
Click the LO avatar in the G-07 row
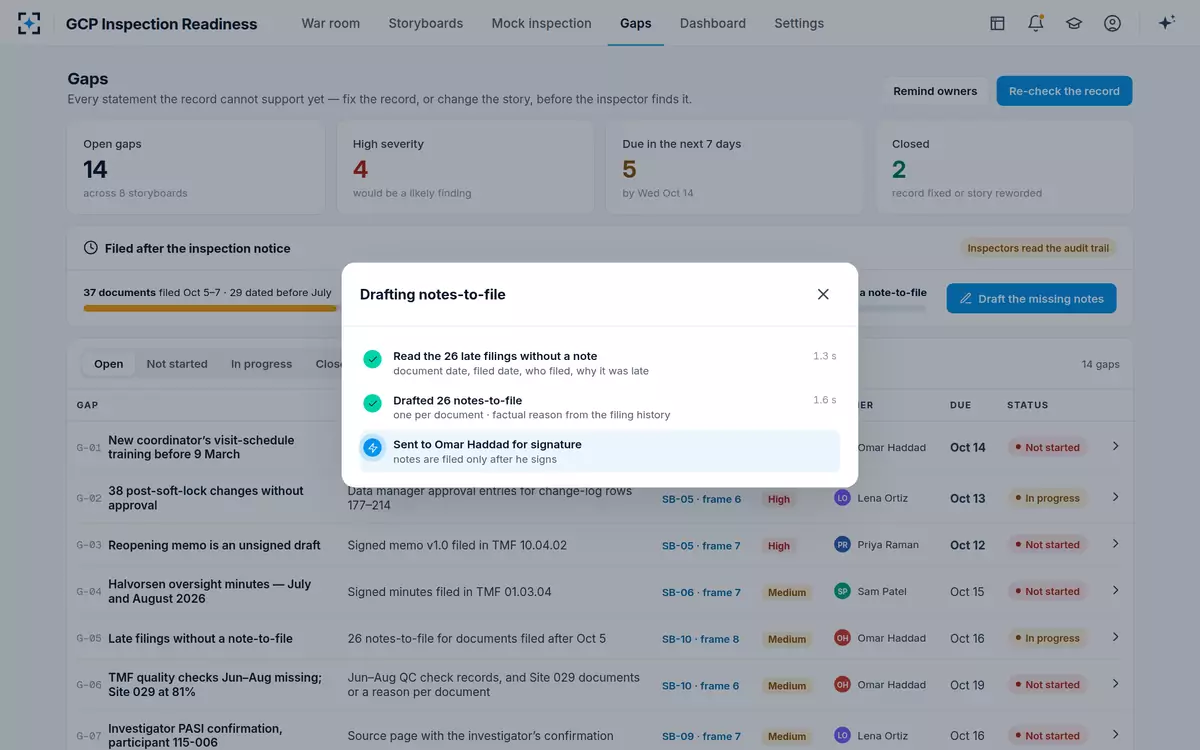click(x=842, y=735)
